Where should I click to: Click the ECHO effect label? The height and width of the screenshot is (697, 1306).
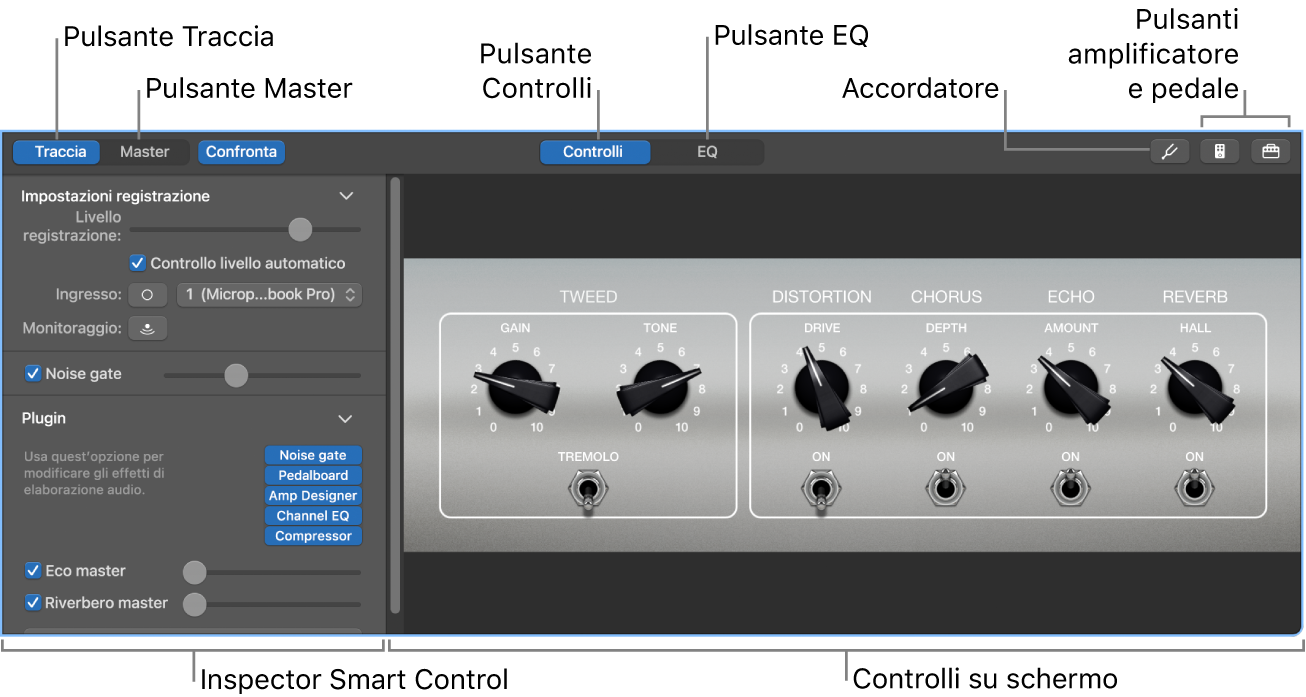pyautogui.click(x=1071, y=297)
